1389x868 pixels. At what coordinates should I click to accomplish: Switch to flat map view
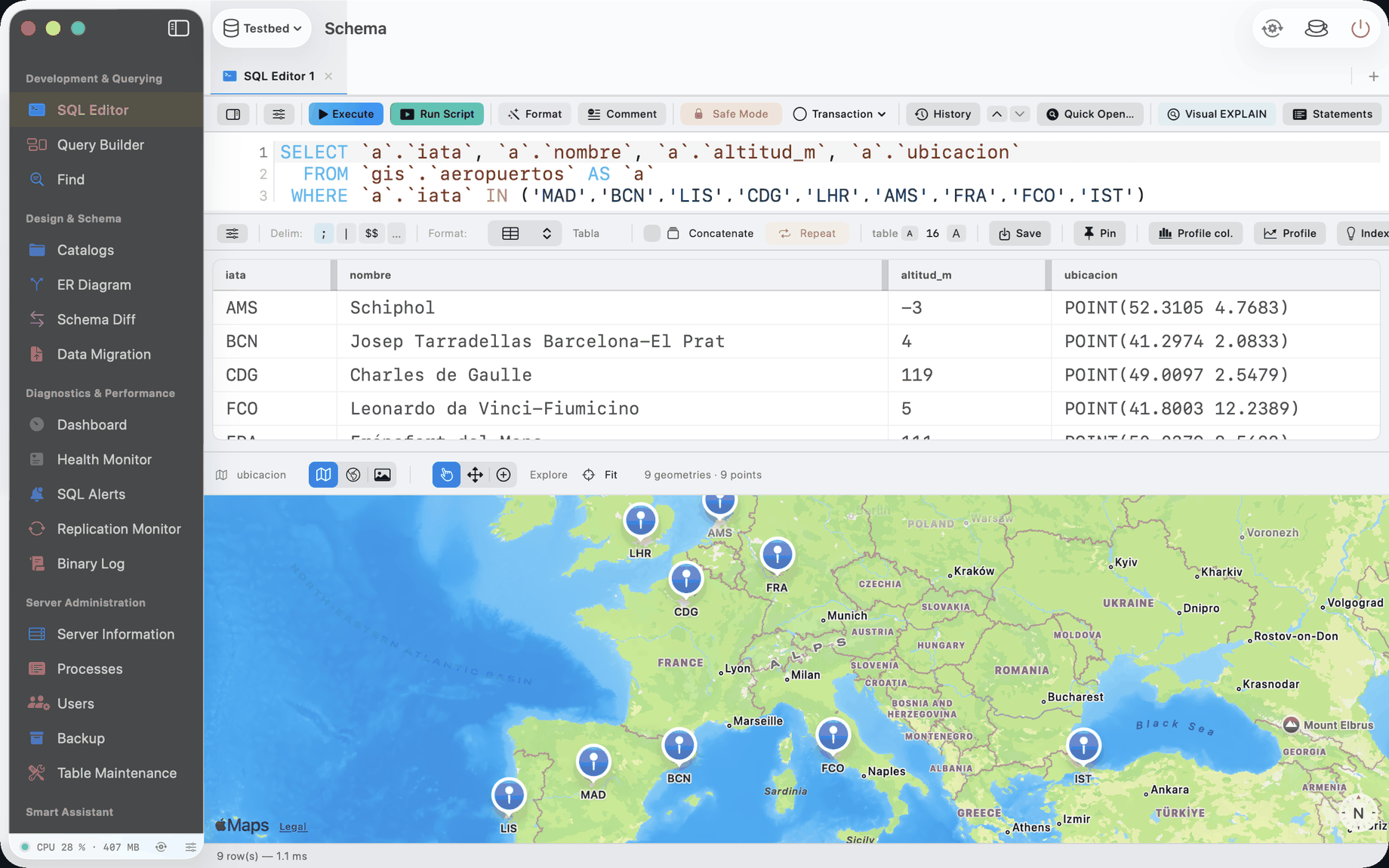[323, 474]
